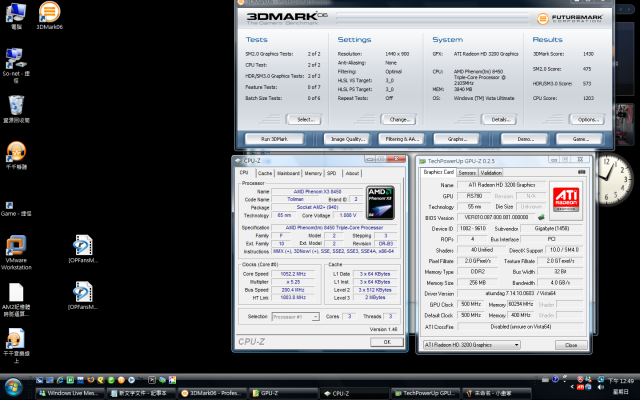Switch to the Mainboard tab in CPU-Z
Image resolution: width=640 pixels, height=400 pixels.
pyautogui.click(x=288, y=173)
